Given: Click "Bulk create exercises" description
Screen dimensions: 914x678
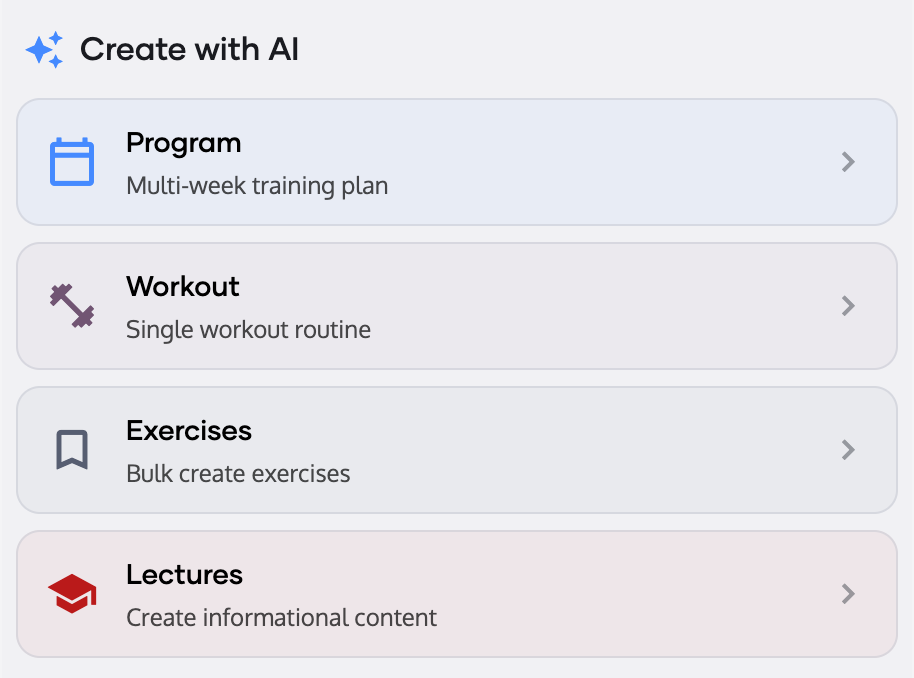Looking at the screenshot, I should [238, 474].
